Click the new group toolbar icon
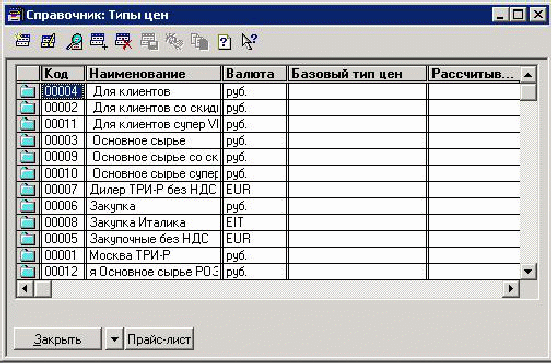The width and height of the screenshot is (552, 364). coord(23,41)
